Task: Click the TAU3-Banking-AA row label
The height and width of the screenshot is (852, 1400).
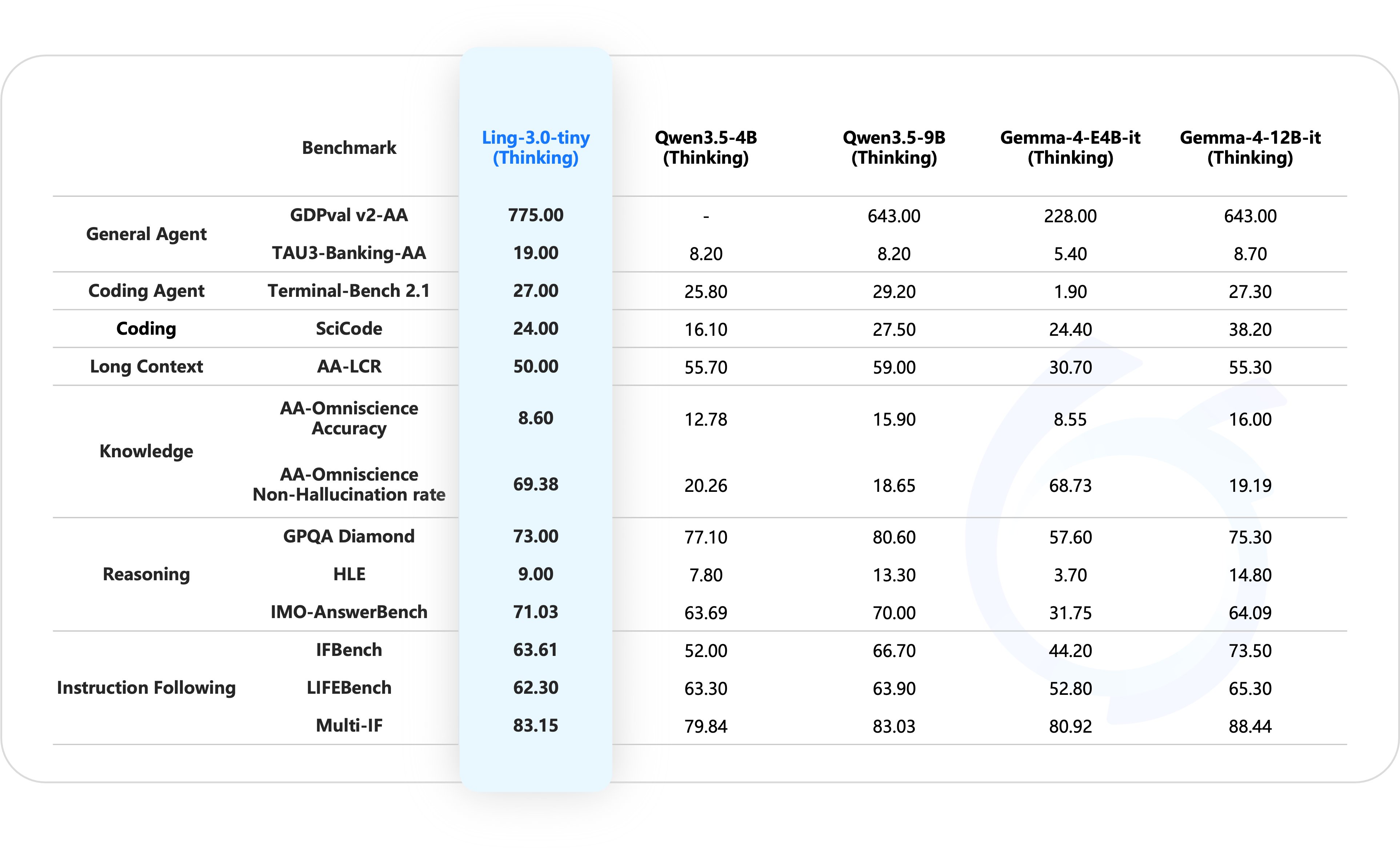Action: pyautogui.click(x=349, y=253)
